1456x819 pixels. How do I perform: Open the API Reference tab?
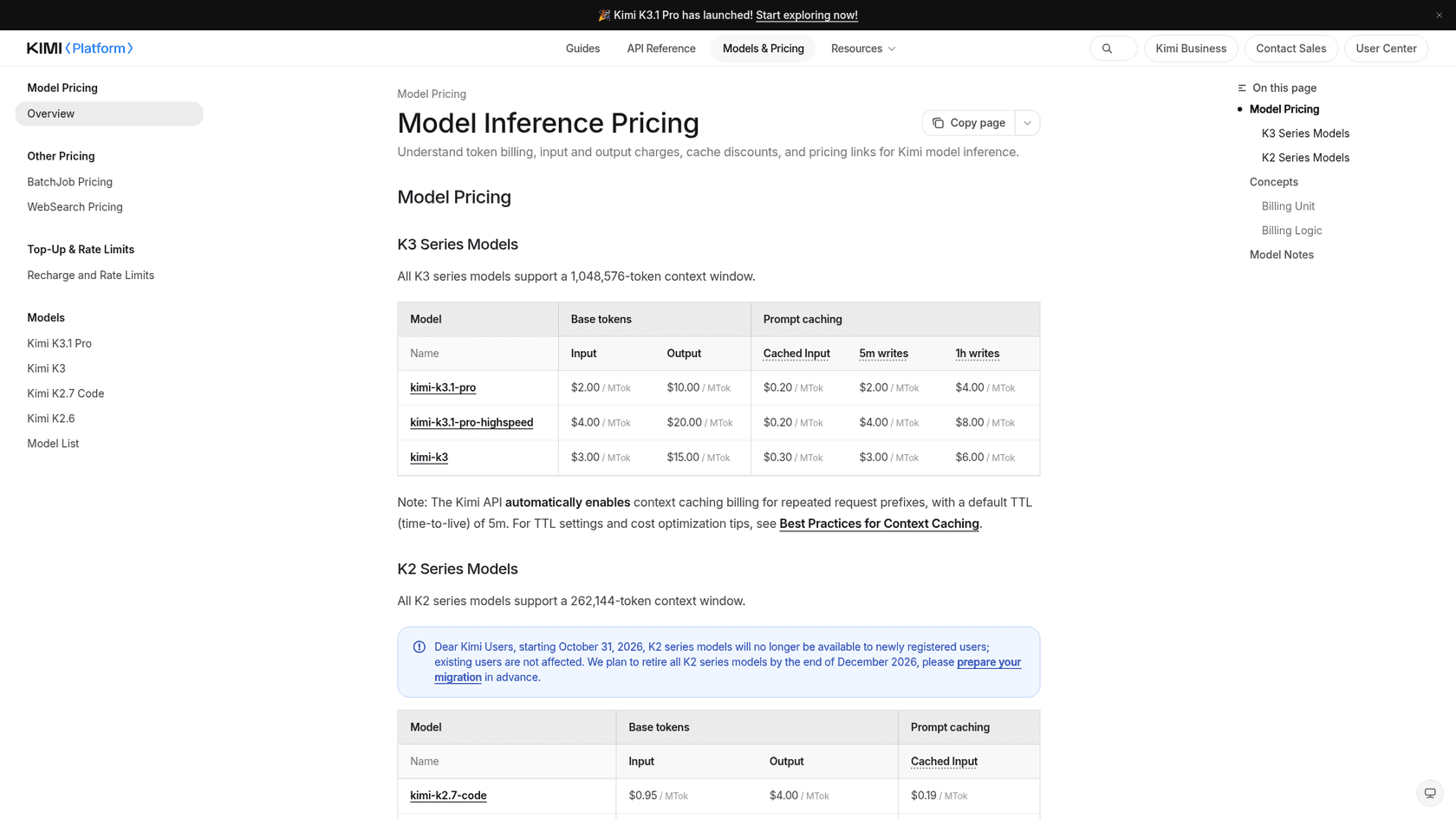(661, 49)
